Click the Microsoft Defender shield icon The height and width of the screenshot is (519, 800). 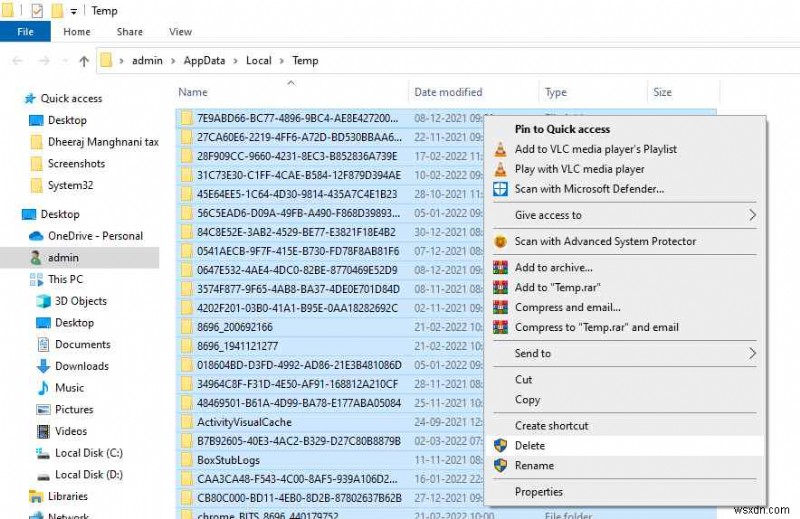(500, 189)
